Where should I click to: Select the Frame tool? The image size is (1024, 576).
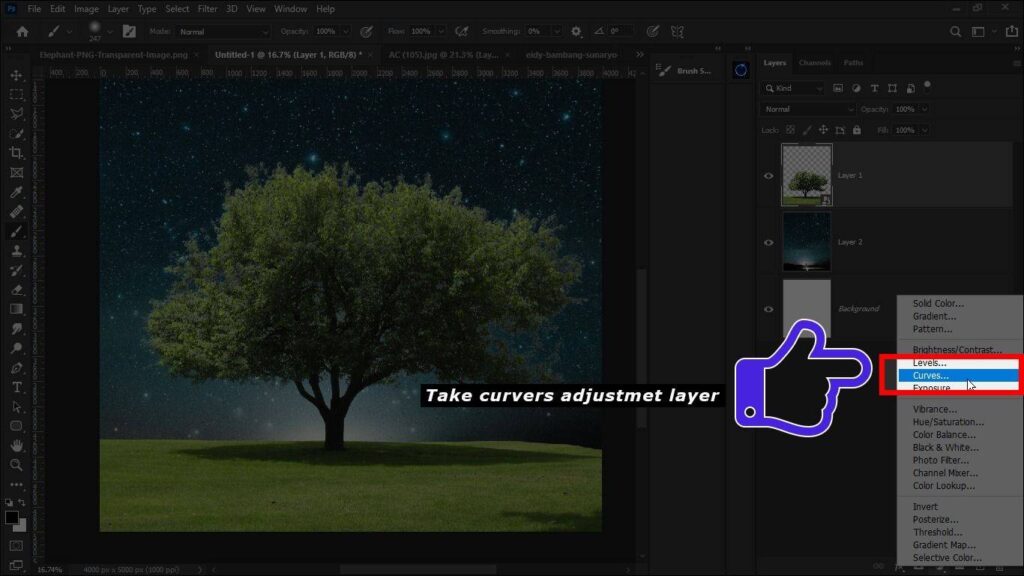[x=16, y=173]
